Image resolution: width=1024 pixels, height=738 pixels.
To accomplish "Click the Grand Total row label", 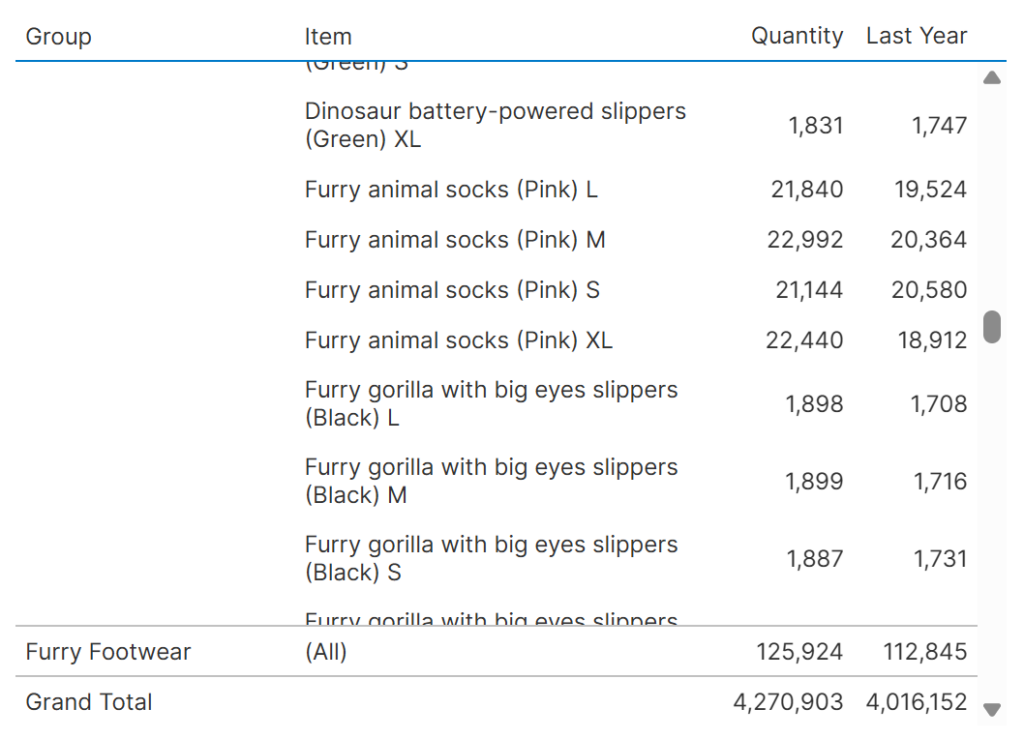I will point(89,702).
